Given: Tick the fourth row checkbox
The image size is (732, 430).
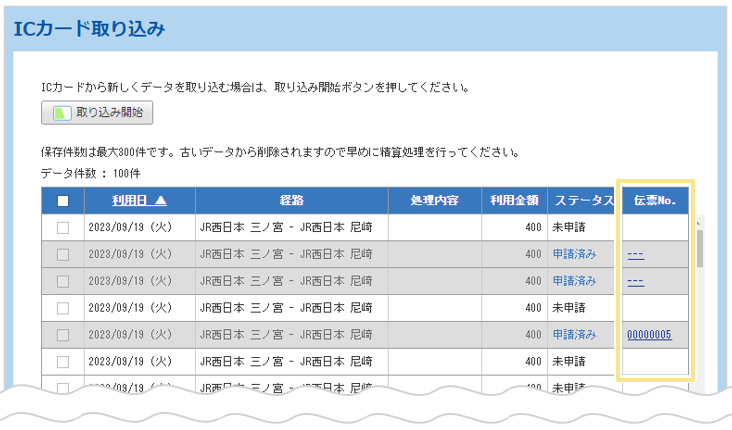Looking at the screenshot, I should pyautogui.click(x=63, y=308).
